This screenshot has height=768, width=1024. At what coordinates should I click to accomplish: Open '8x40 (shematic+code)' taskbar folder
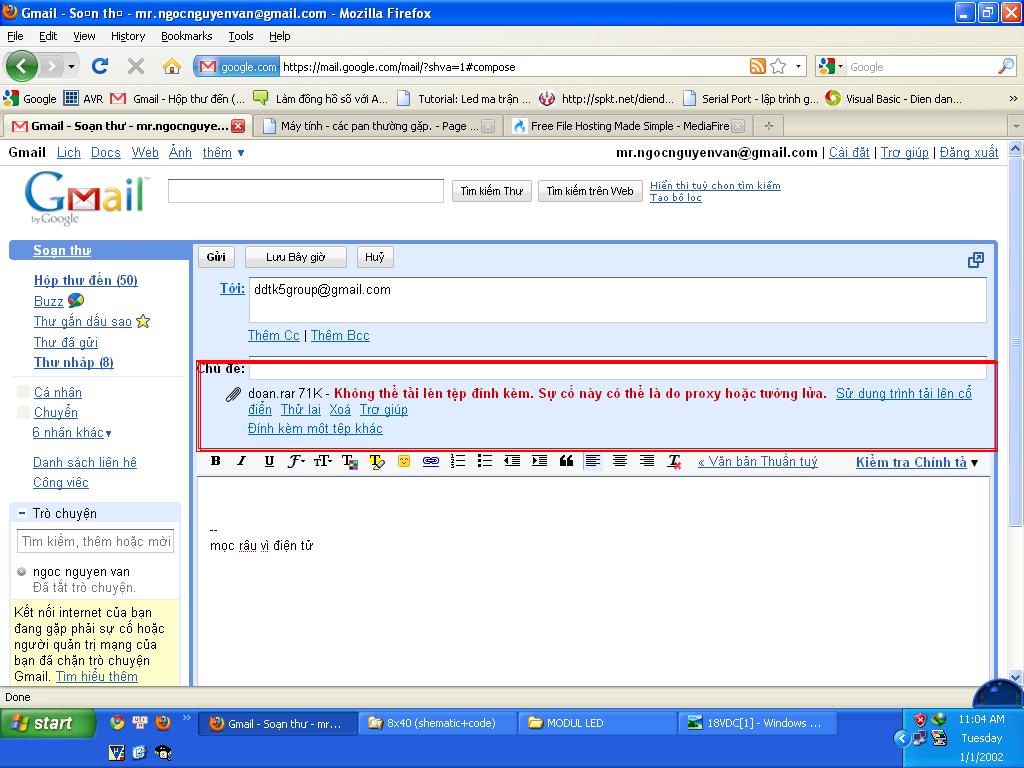coord(437,723)
